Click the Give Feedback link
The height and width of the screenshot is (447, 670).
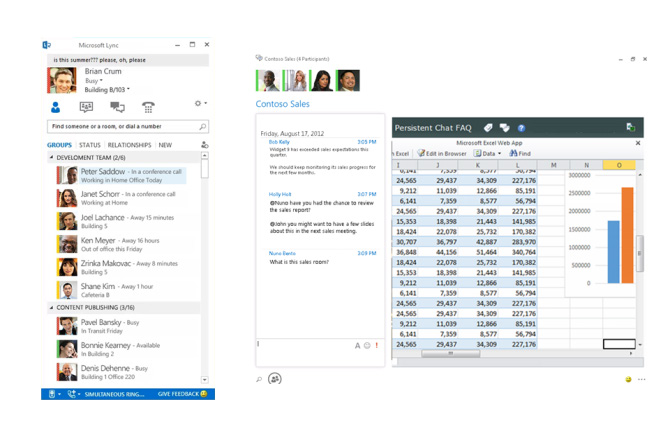(x=181, y=394)
